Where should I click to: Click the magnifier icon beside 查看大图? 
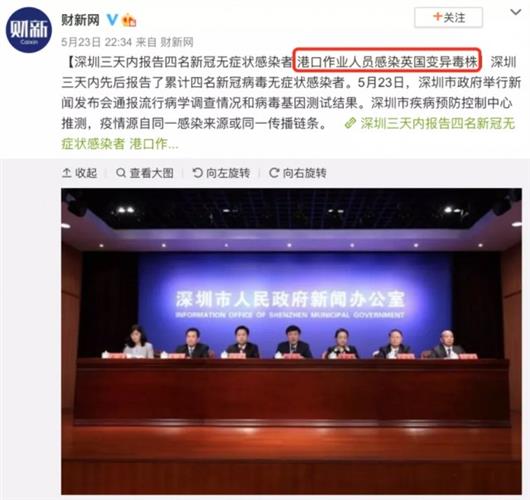coord(121,173)
